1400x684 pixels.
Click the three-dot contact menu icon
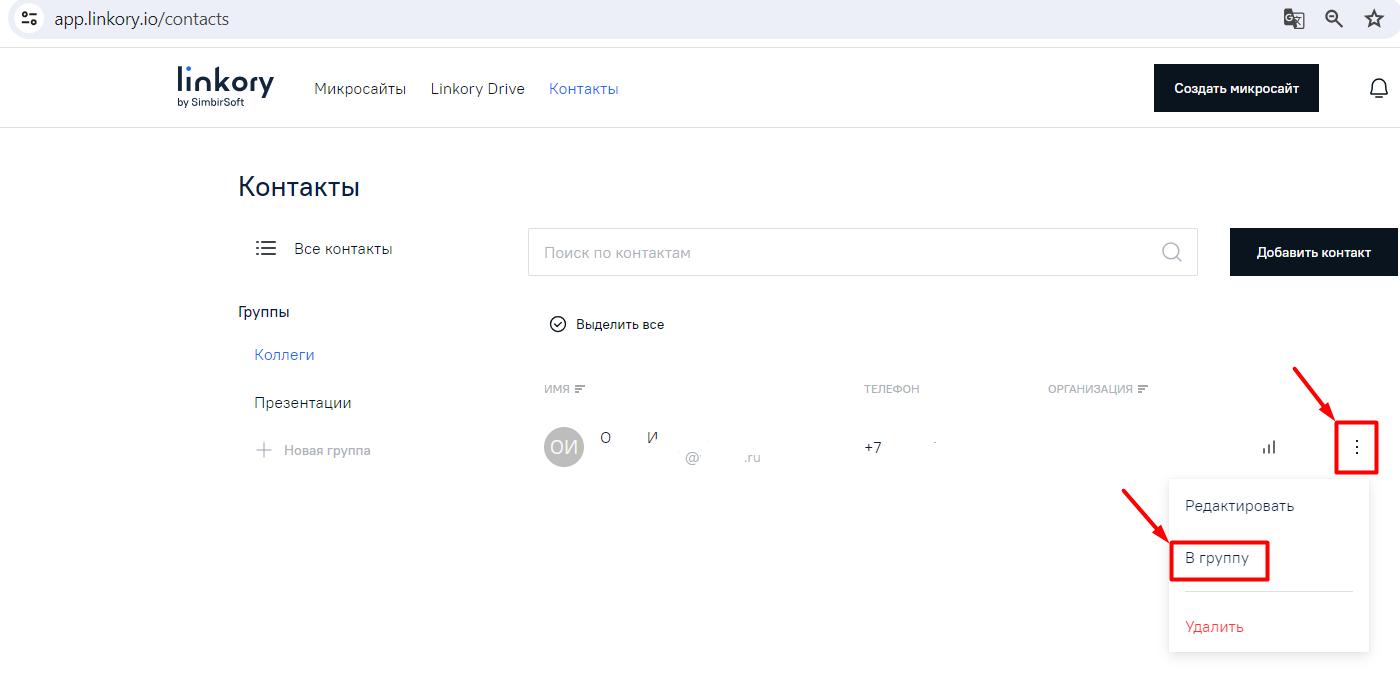[x=1357, y=447]
